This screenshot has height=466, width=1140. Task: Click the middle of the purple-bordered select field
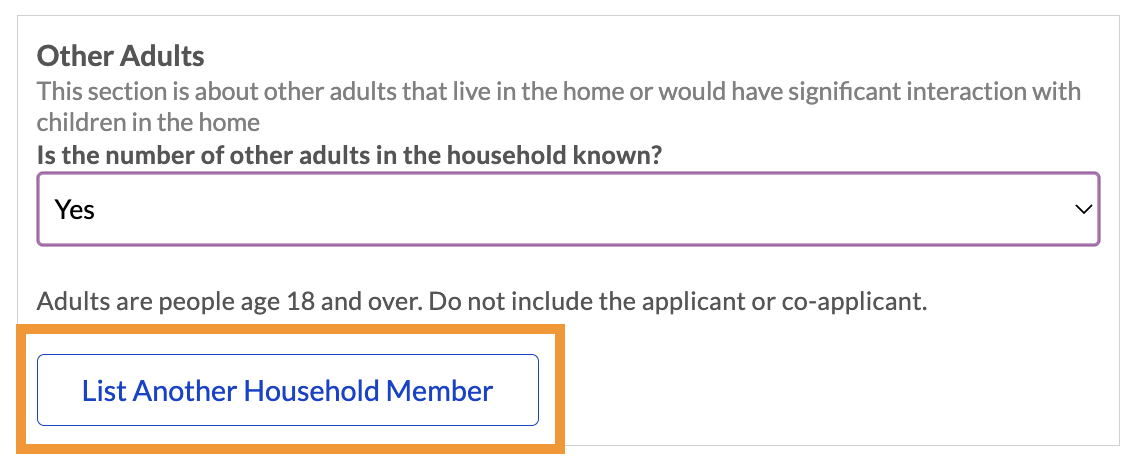pyautogui.click(x=568, y=209)
